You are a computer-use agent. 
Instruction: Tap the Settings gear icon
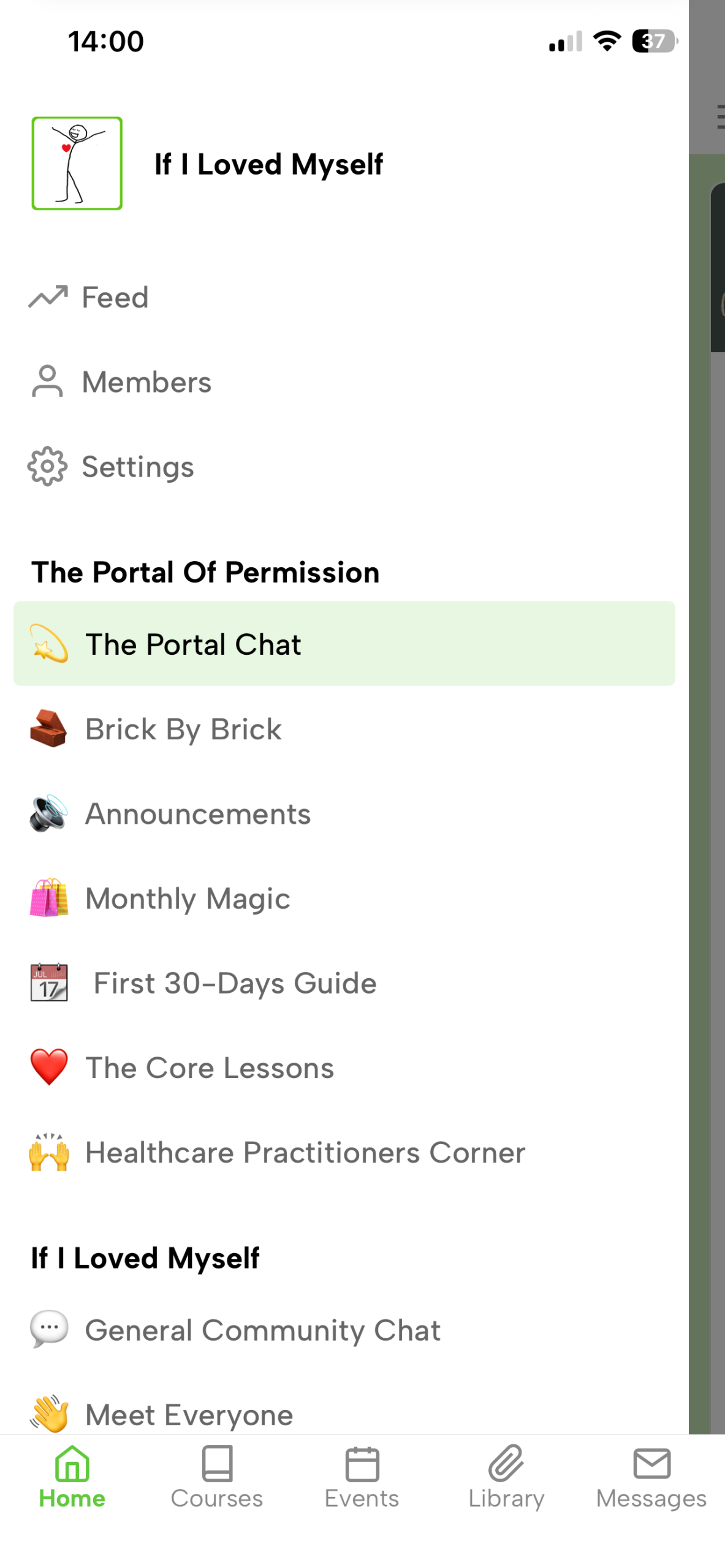[47, 467]
